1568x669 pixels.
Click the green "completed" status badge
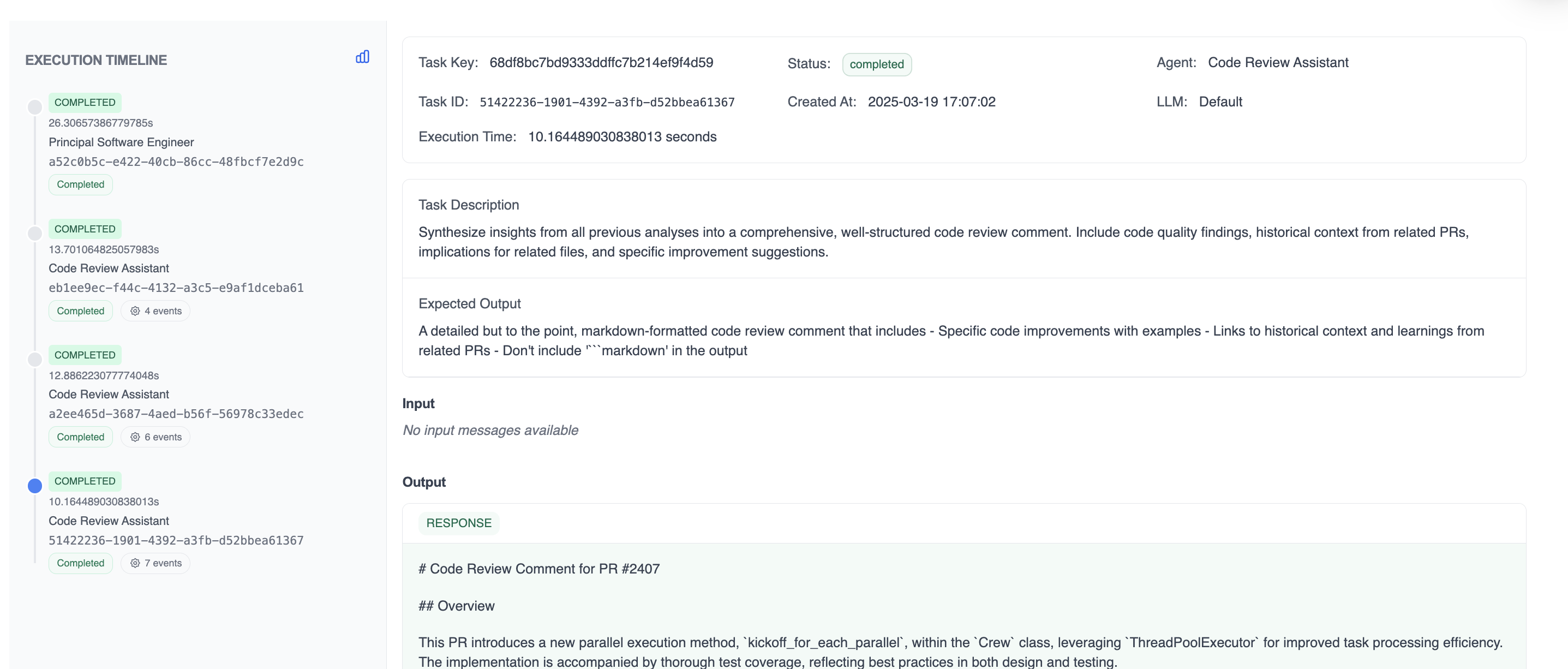pos(877,64)
